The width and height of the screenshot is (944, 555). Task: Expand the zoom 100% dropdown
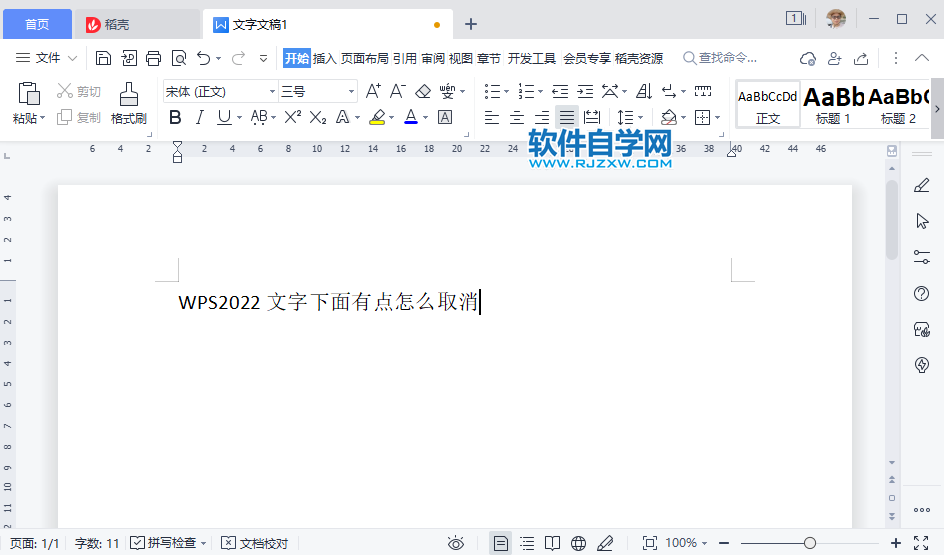click(x=704, y=543)
